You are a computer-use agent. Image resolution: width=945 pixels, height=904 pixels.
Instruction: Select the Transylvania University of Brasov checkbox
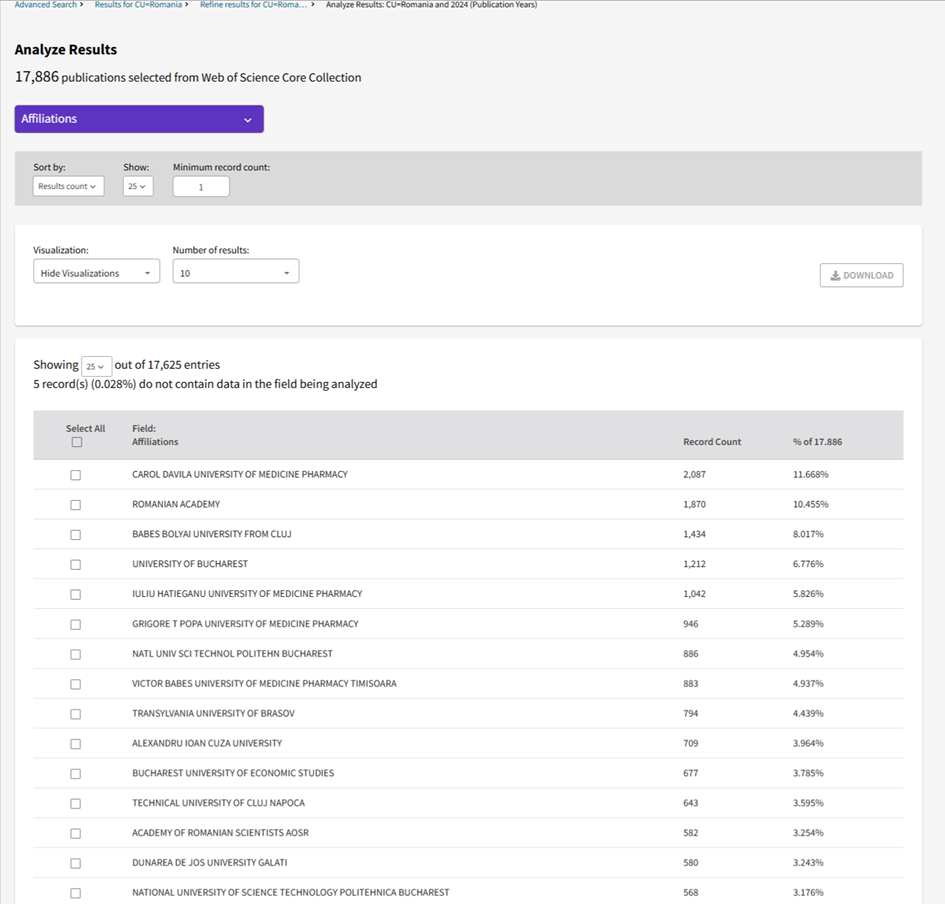point(76,714)
